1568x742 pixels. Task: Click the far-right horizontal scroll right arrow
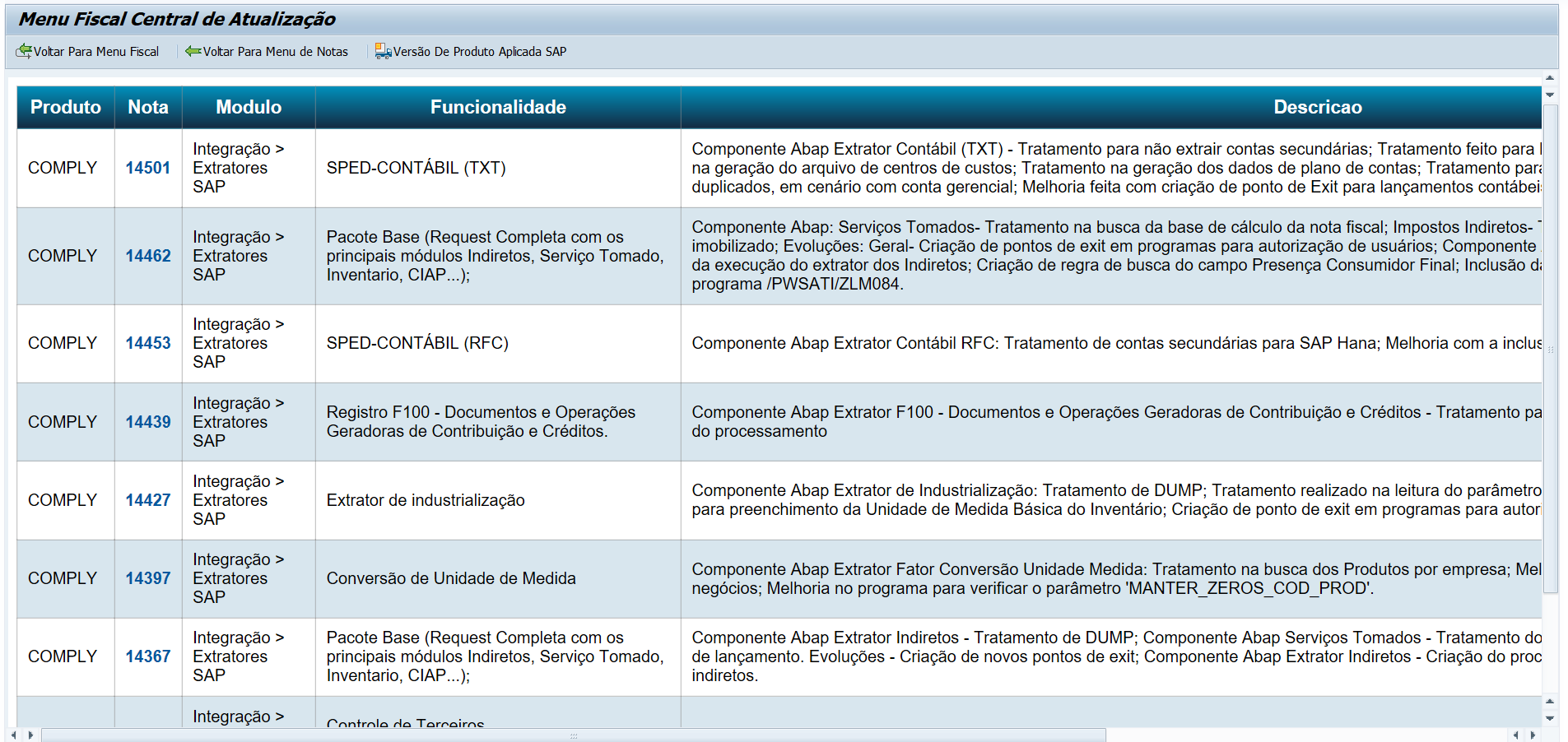click(x=1533, y=735)
